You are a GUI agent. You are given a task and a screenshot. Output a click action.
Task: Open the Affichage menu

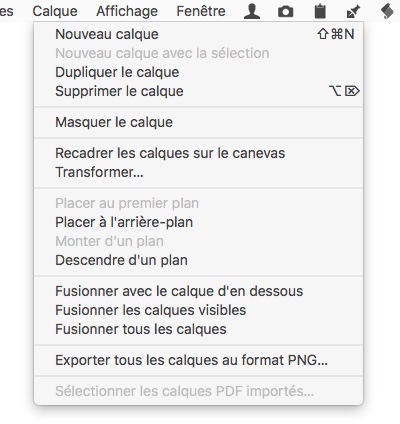click(x=127, y=11)
